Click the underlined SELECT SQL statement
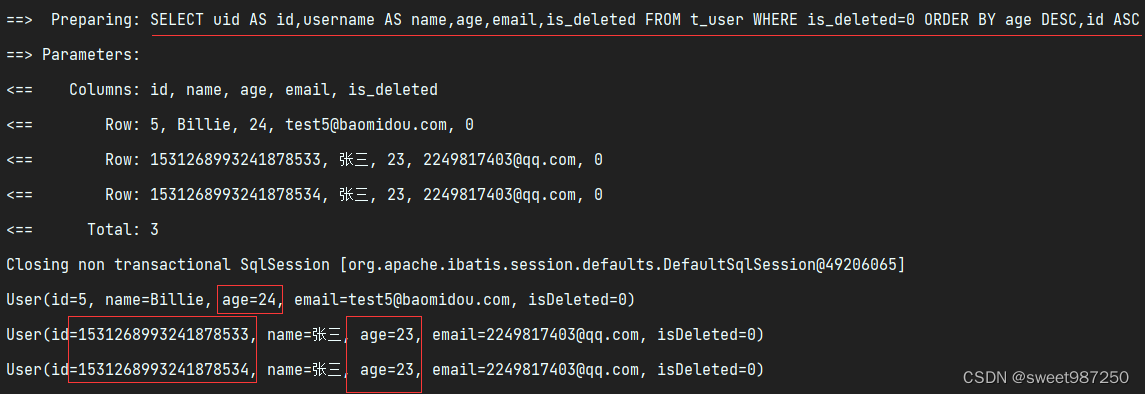 [x=644, y=20]
